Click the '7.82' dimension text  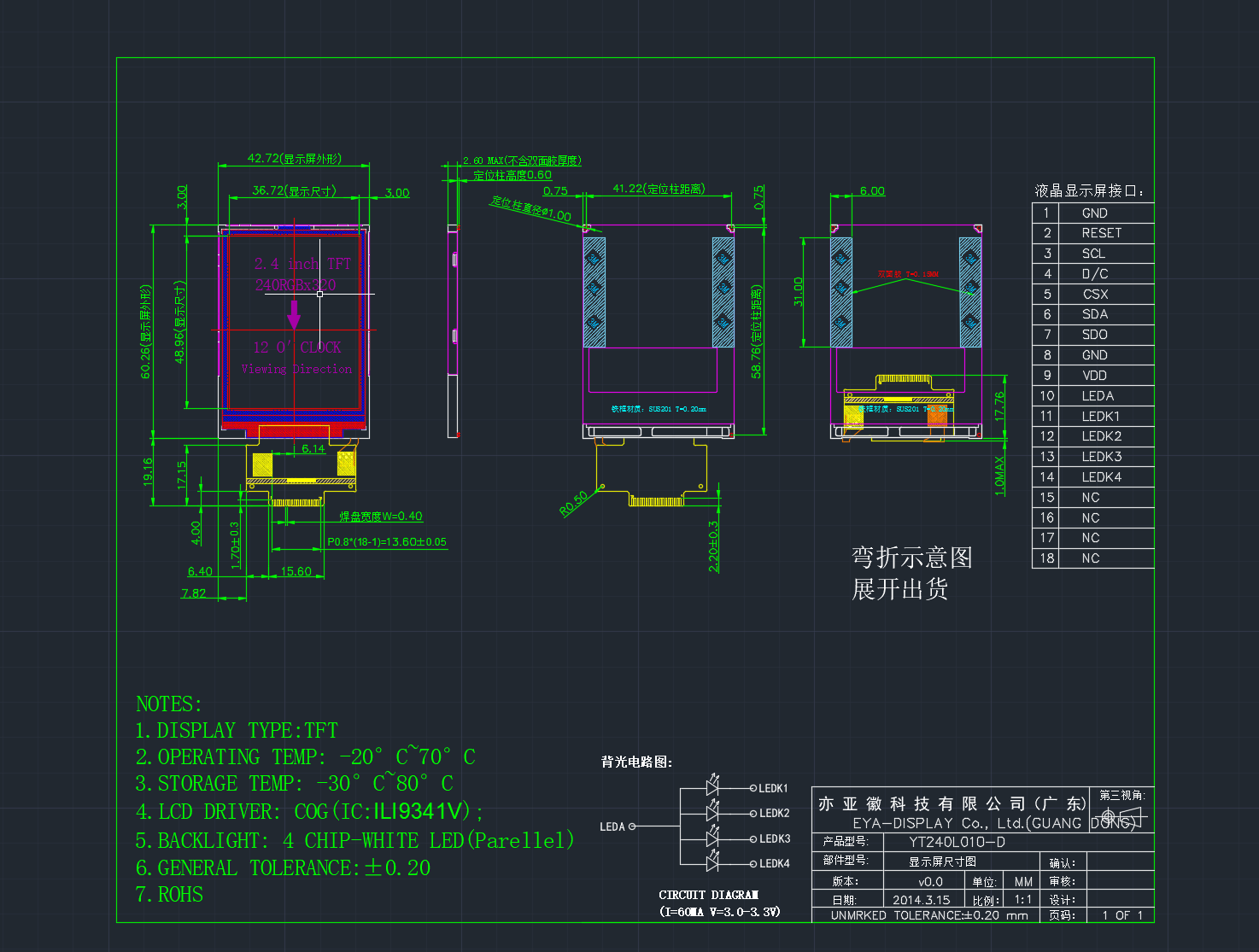tap(193, 593)
